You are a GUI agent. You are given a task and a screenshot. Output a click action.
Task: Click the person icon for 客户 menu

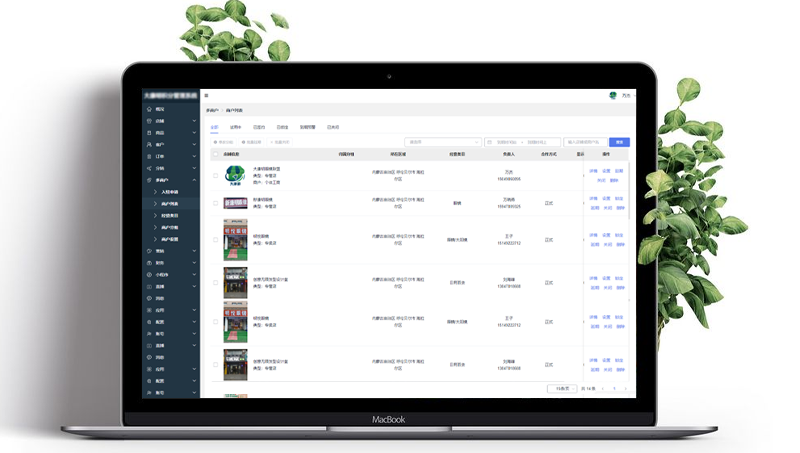[149, 145]
